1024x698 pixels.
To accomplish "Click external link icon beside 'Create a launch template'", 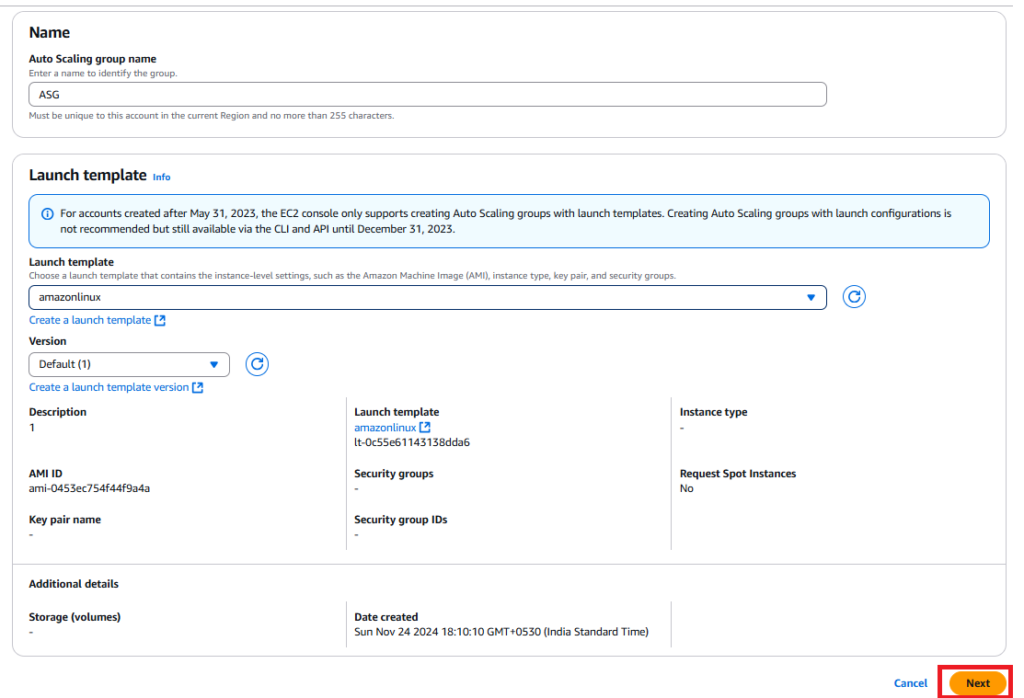I will [160, 321].
